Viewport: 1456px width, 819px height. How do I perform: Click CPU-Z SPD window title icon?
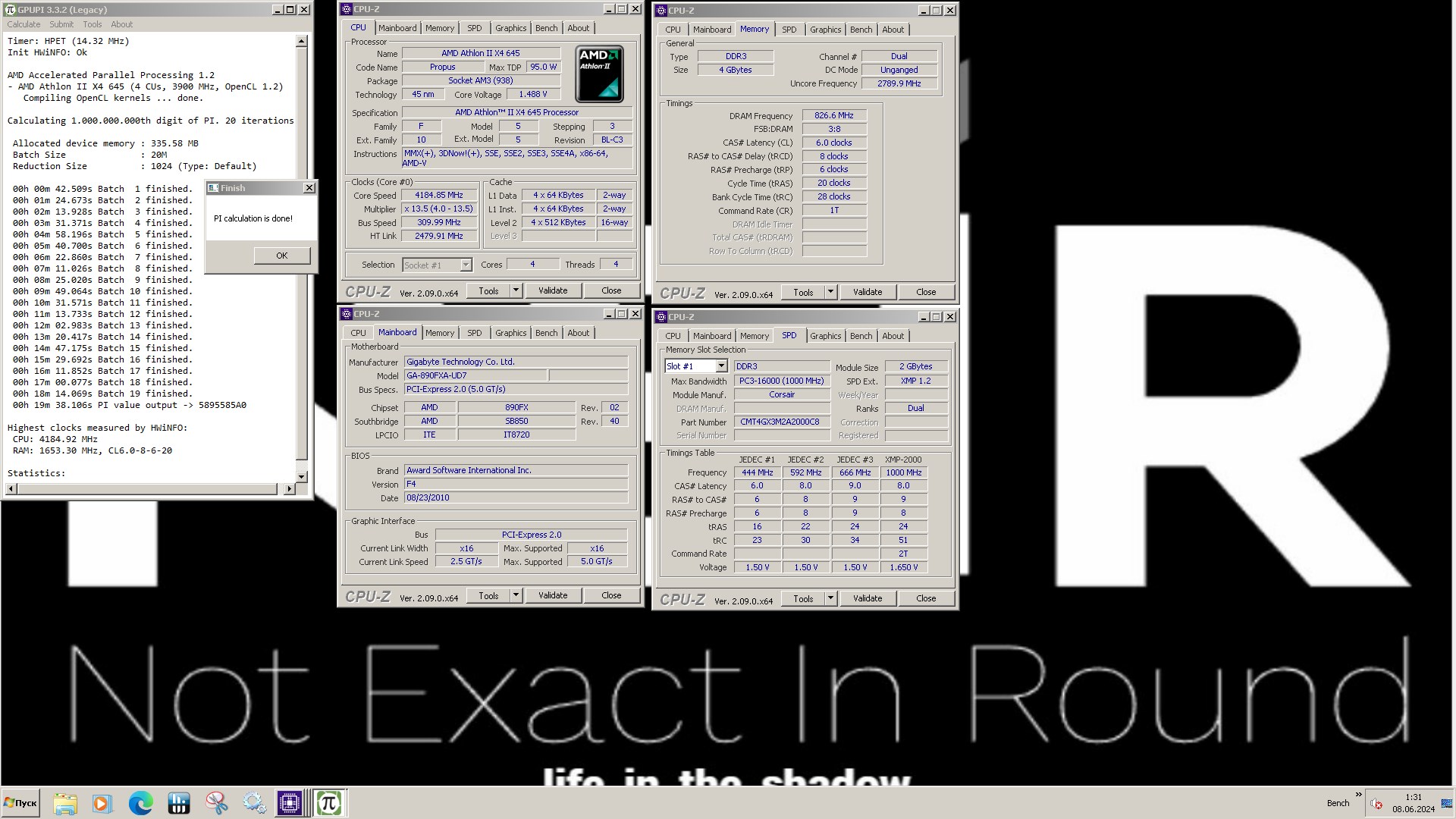pyautogui.click(x=661, y=317)
